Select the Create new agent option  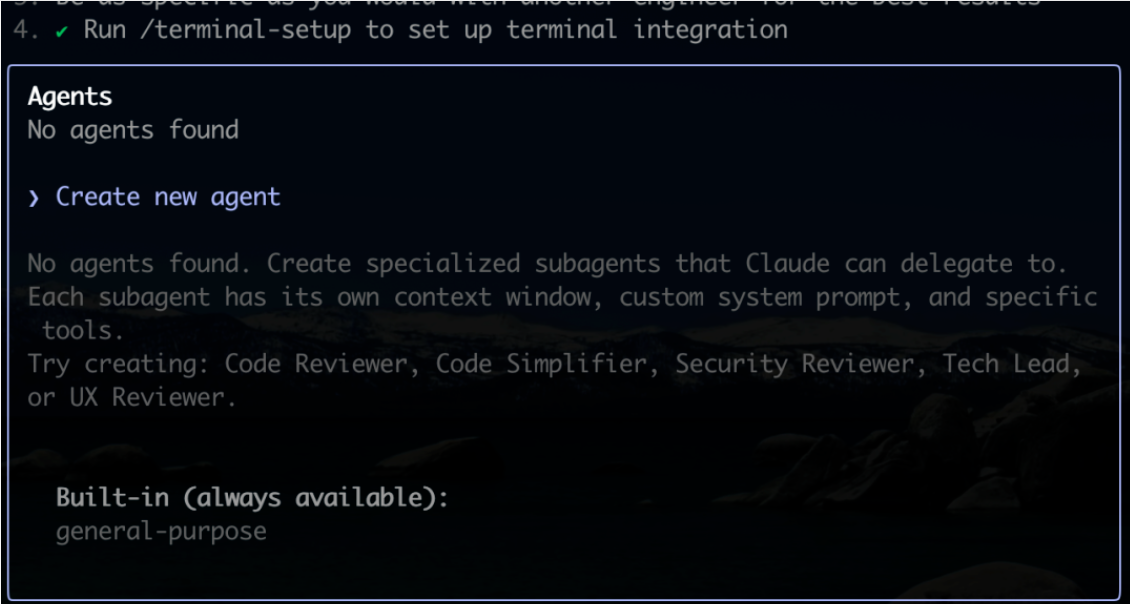[168, 197]
